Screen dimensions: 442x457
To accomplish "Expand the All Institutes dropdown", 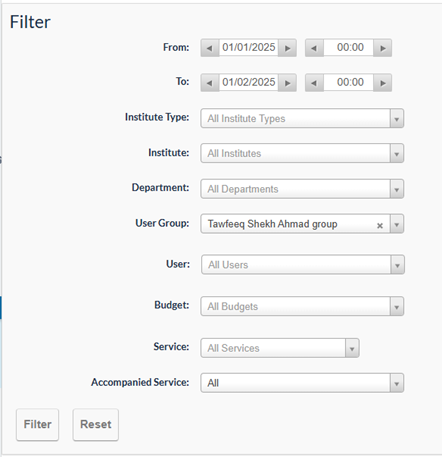I will click(x=302, y=153).
